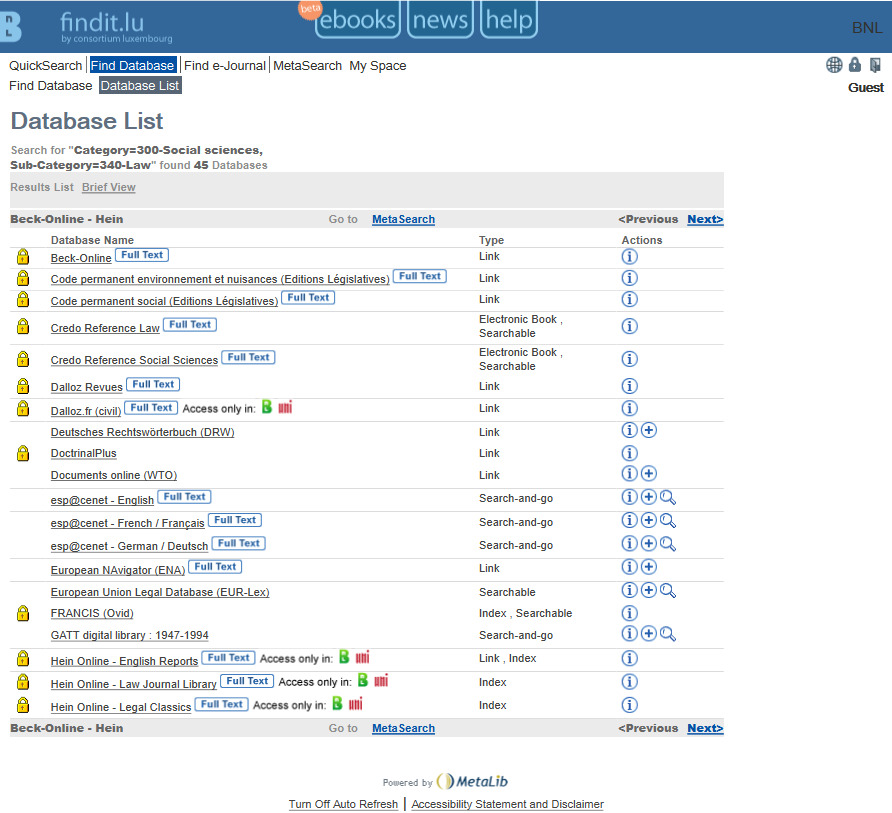Viewport: 892px width, 813px height.
Task: Click the globe language icon in header
Action: pos(834,65)
